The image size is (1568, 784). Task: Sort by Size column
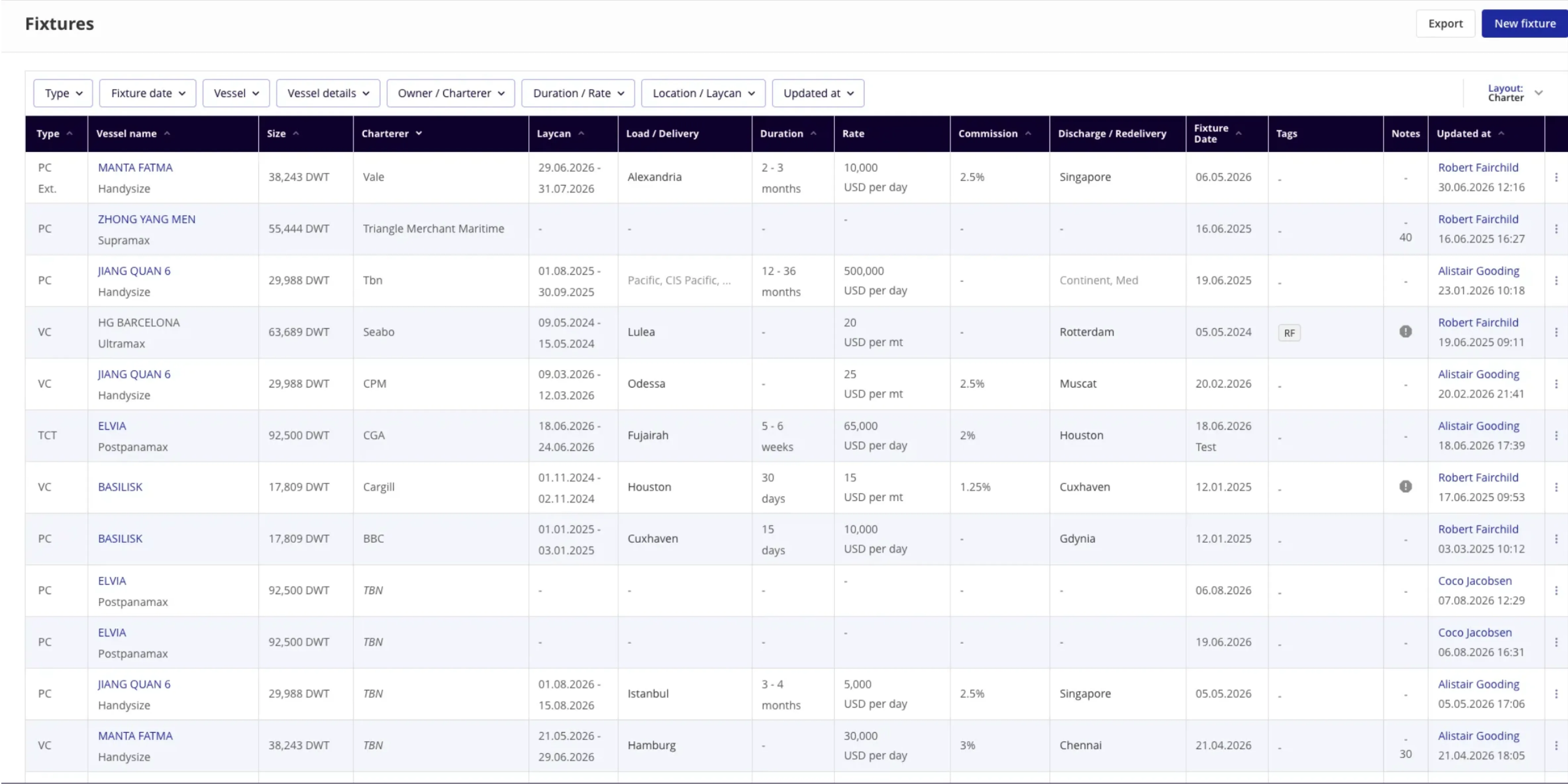coord(283,134)
